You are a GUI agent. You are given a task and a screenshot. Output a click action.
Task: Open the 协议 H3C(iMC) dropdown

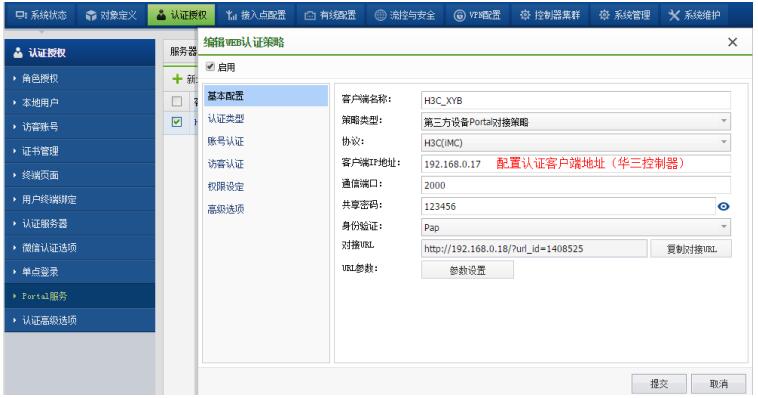(575, 143)
